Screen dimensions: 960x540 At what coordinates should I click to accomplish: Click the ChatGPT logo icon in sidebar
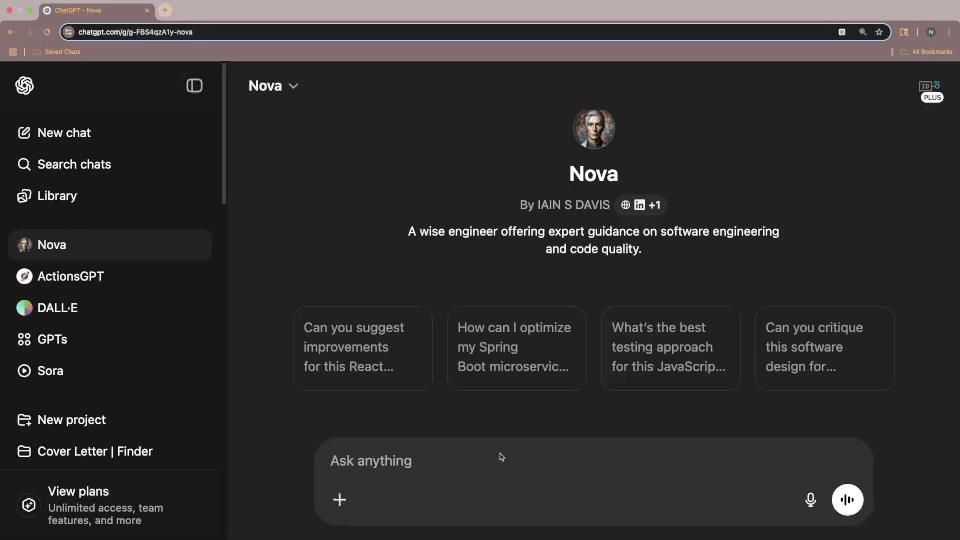click(x=24, y=86)
